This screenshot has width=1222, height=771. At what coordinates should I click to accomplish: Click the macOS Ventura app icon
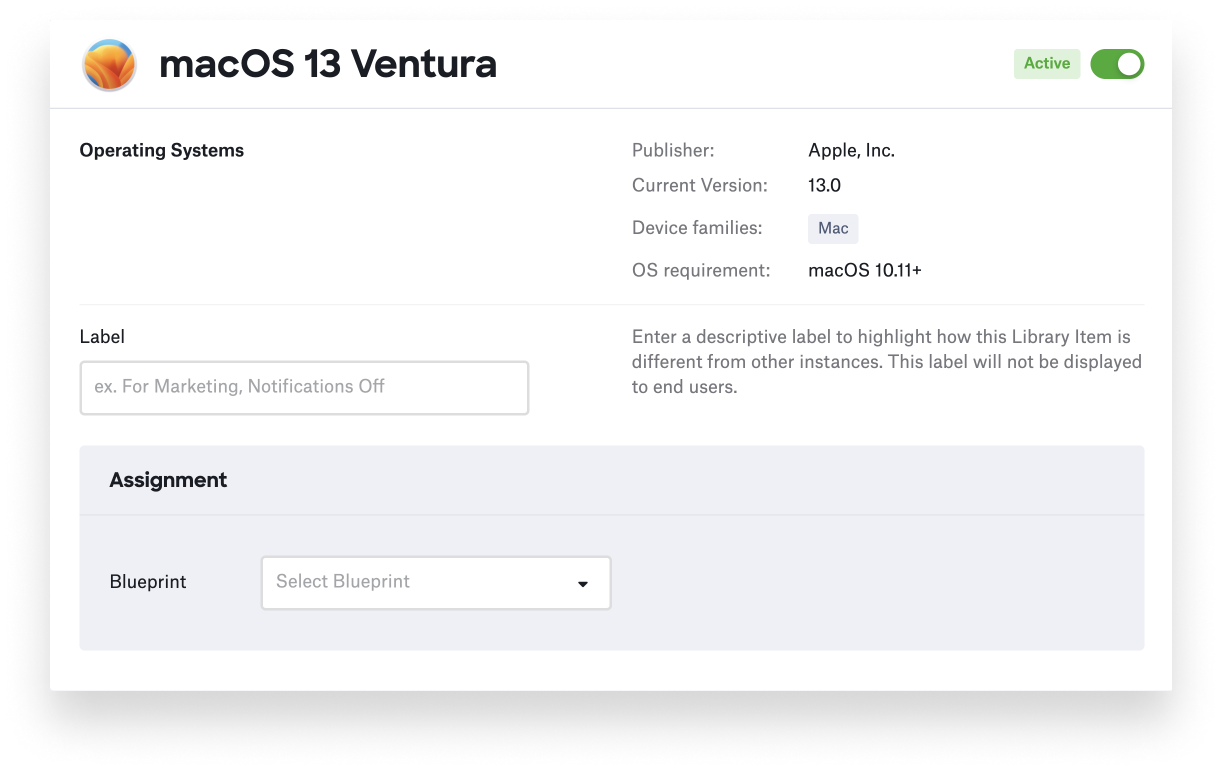point(108,65)
